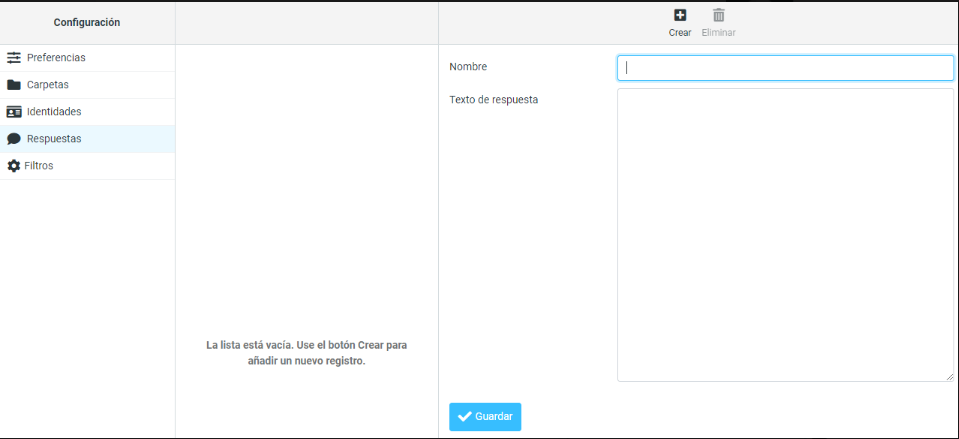Click inside the Texto de respuesta textarea
The image size is (959, 439).
(785, 235)
